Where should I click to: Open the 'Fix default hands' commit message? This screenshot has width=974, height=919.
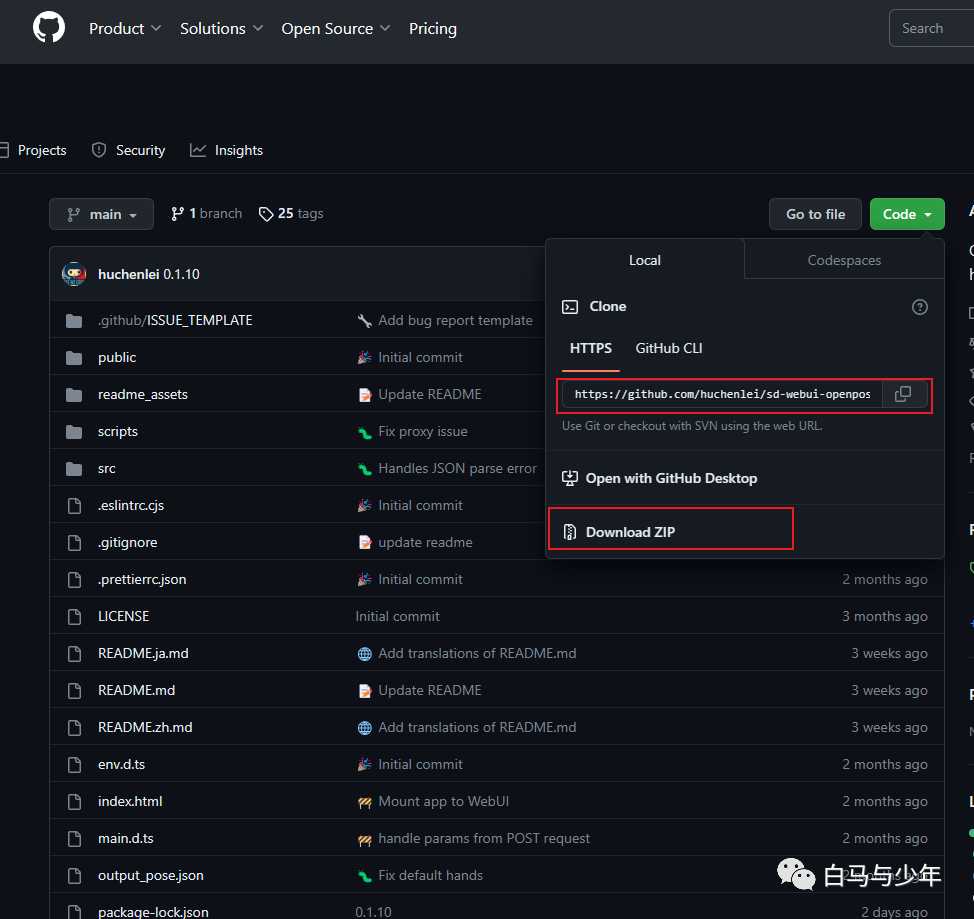430,876
